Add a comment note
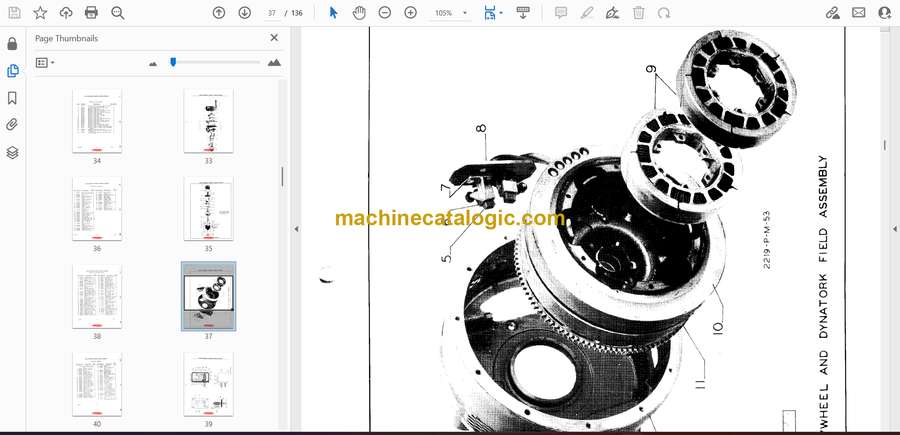The height and width of the screenshot is (435, 900). pyautogui.click(x=561, y=13)
